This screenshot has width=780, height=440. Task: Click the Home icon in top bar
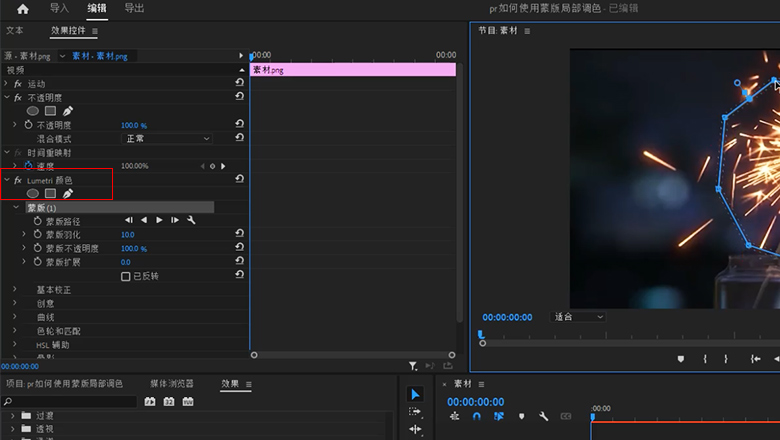point(22,9)
